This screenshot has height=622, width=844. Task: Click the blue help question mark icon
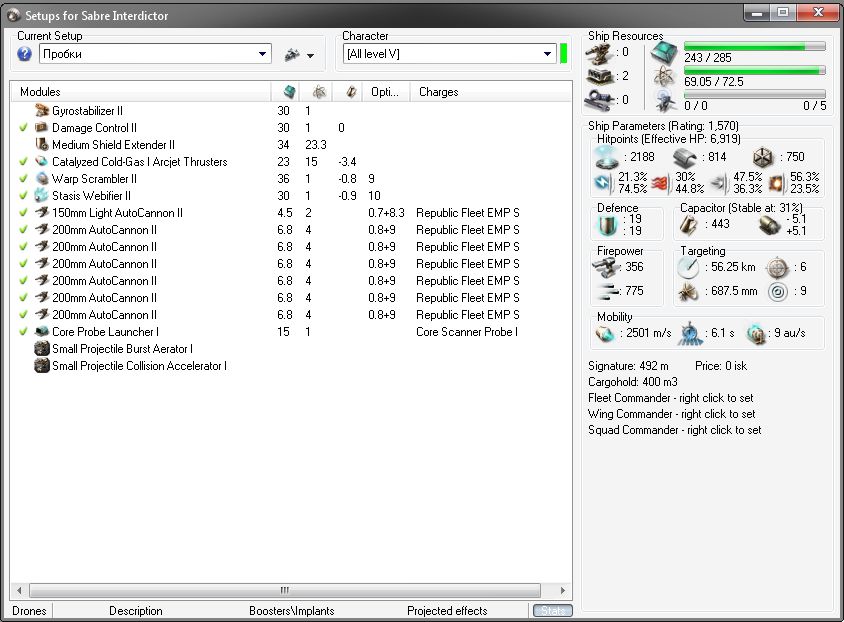point(24,54)
